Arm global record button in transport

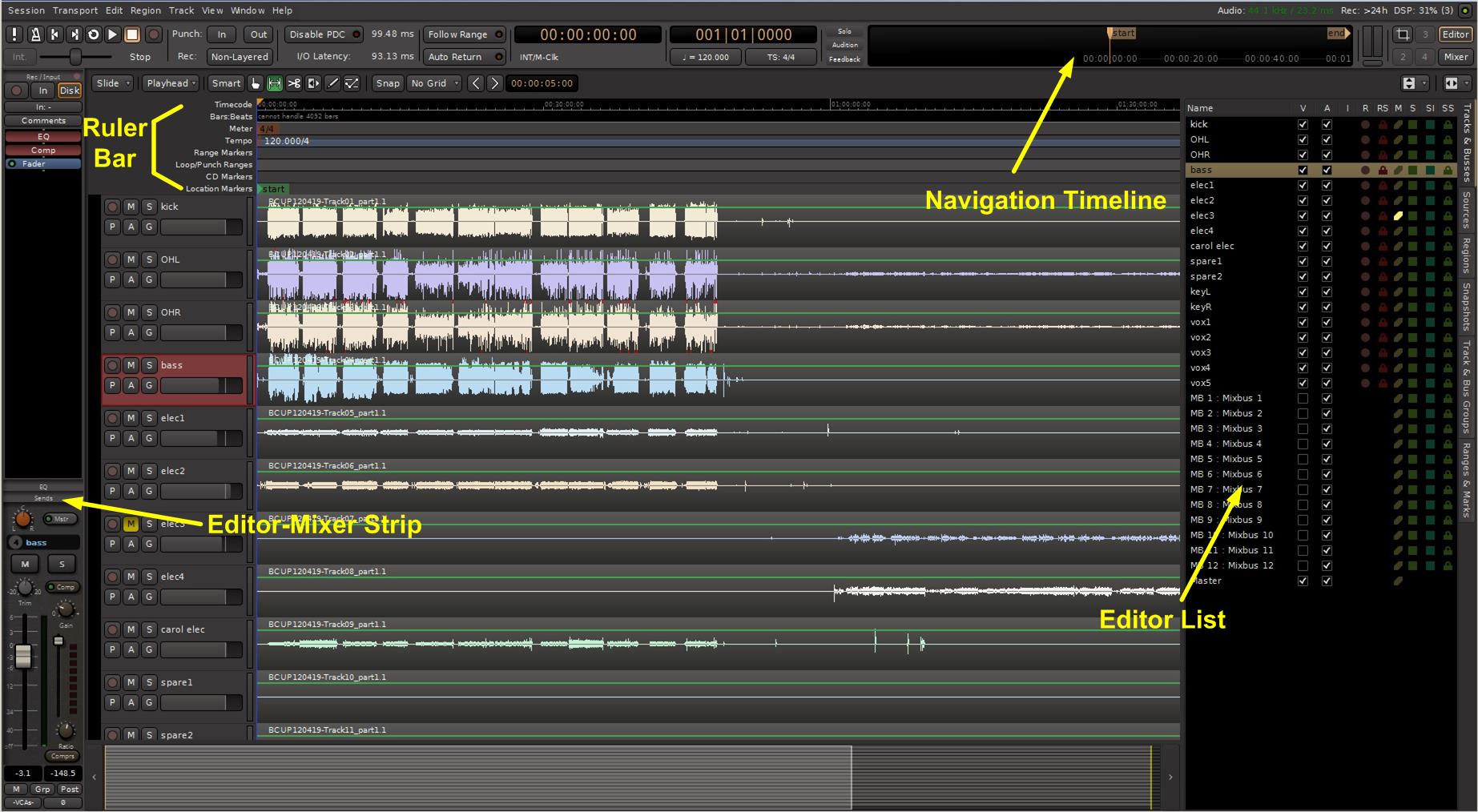coord(154,34)
